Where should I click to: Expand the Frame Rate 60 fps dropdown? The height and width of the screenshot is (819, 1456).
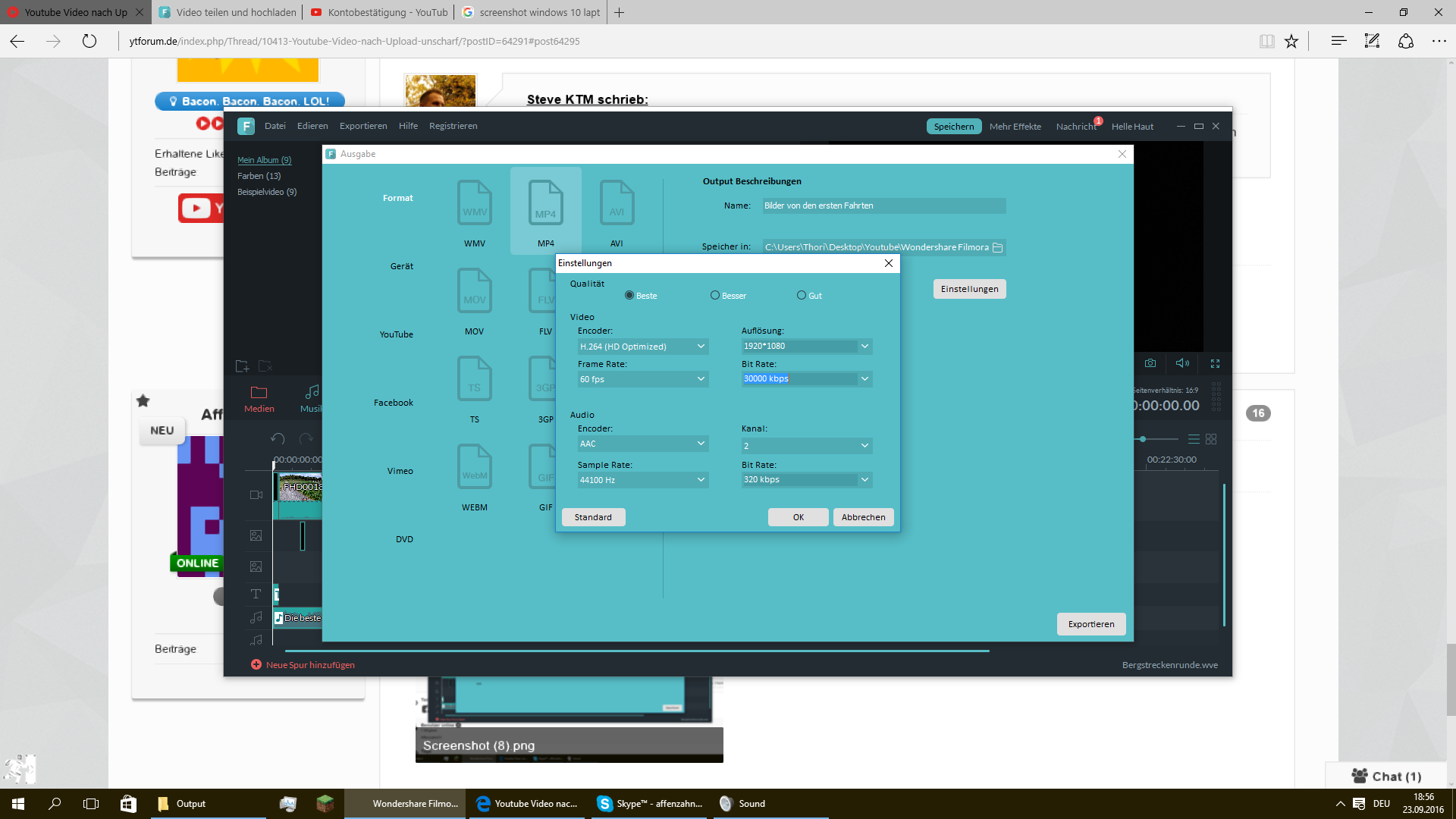[x=642, y=379]
